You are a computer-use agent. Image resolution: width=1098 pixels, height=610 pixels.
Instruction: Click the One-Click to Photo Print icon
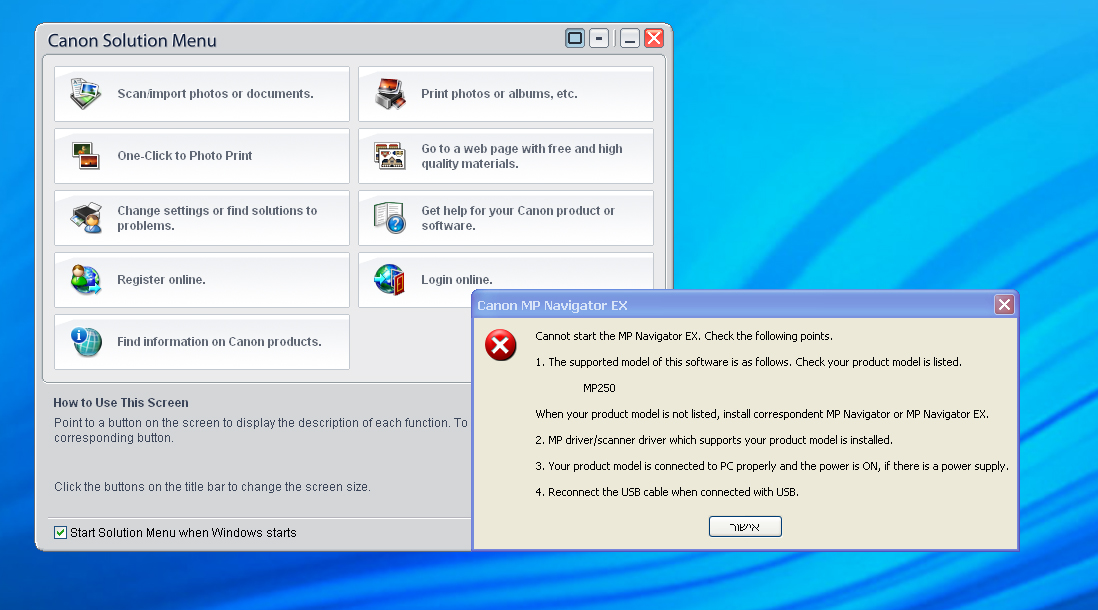[85, 155]
